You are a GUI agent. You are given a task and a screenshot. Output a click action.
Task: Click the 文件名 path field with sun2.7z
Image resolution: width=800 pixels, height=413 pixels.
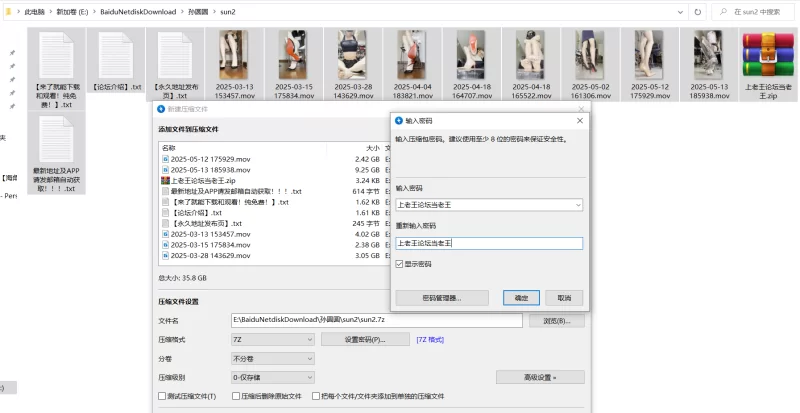[377, 320]
